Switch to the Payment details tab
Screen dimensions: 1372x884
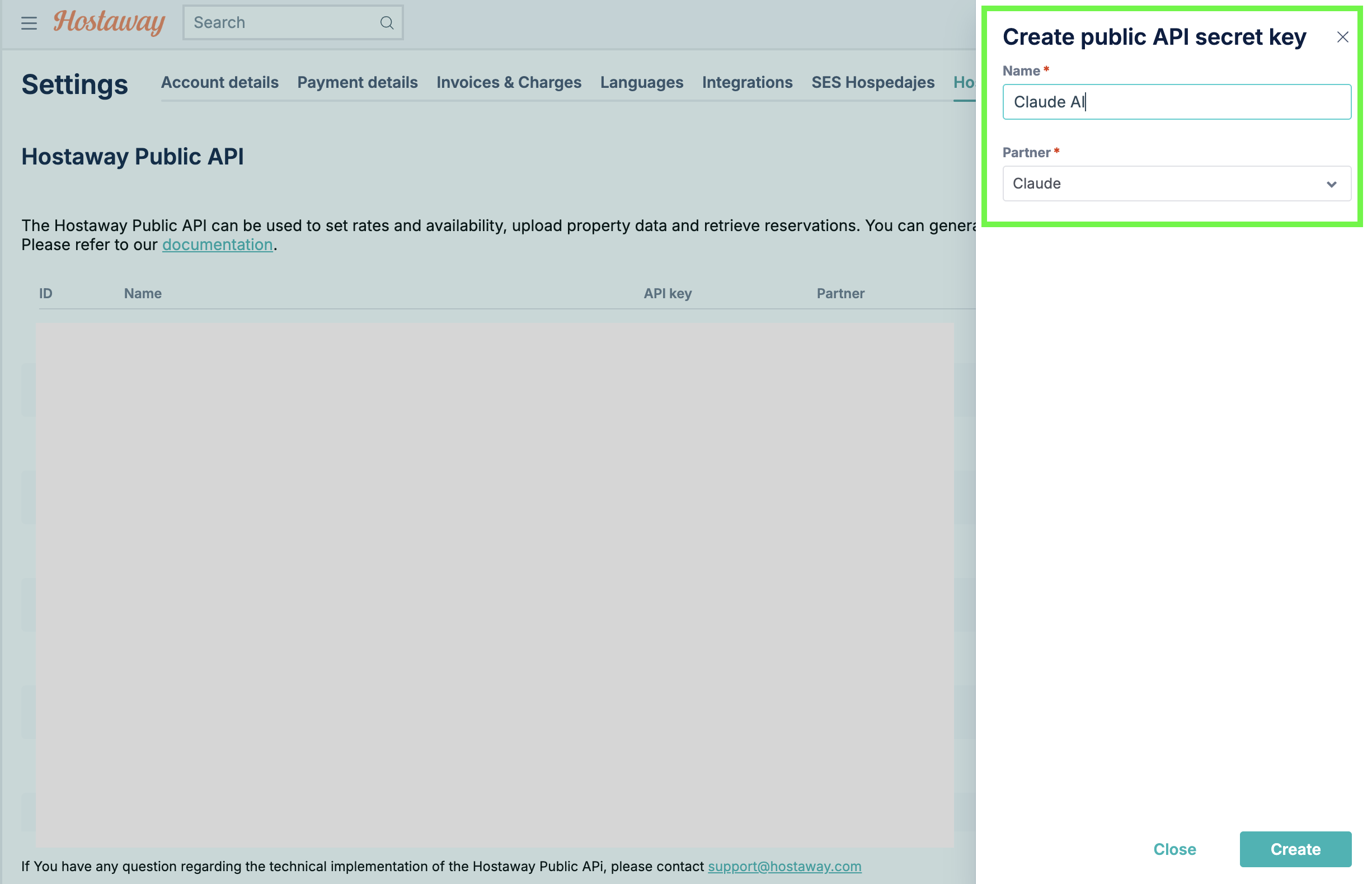coord(358,82)
